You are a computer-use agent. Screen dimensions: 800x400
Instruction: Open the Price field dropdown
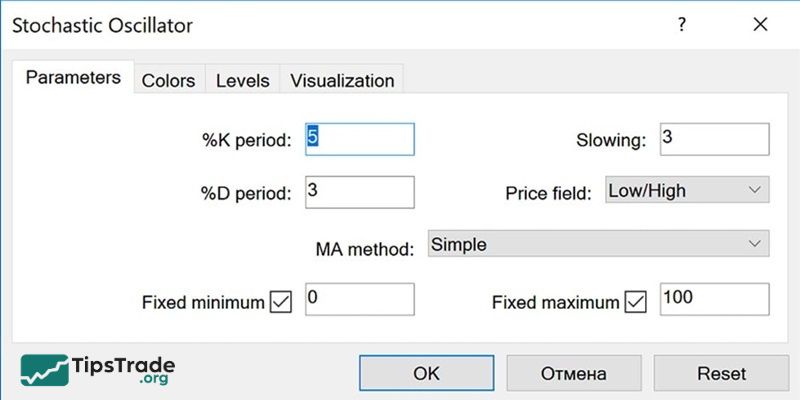click(687, 190)
